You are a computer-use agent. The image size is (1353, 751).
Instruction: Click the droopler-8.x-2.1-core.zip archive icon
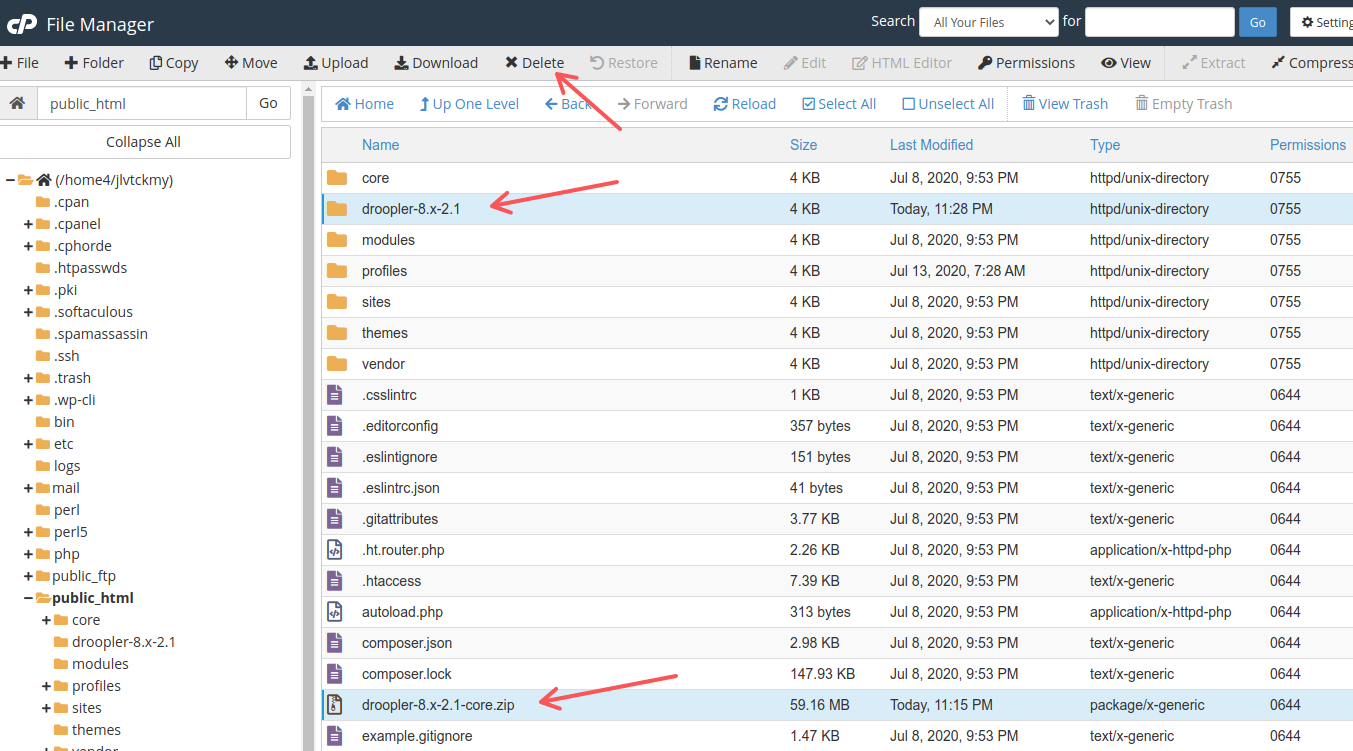point(335,705)
